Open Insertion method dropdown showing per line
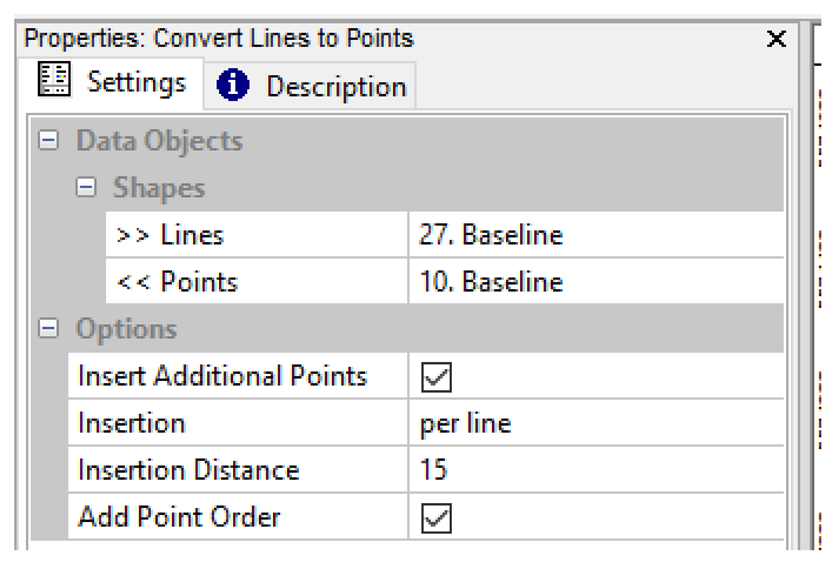The image size is (840, 564). tap(595, 424)
